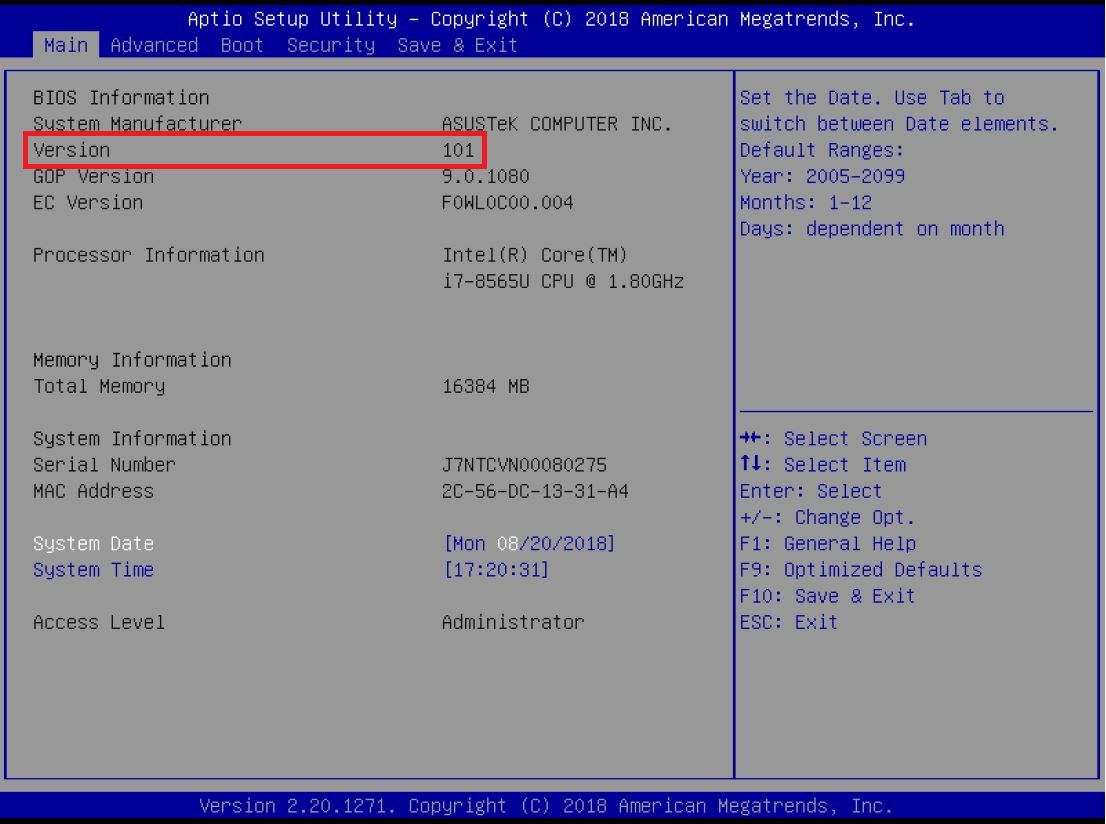Click the highlighted BIOS Version row
Viewport: 1106px width, 824px height.
coord(255,151)
